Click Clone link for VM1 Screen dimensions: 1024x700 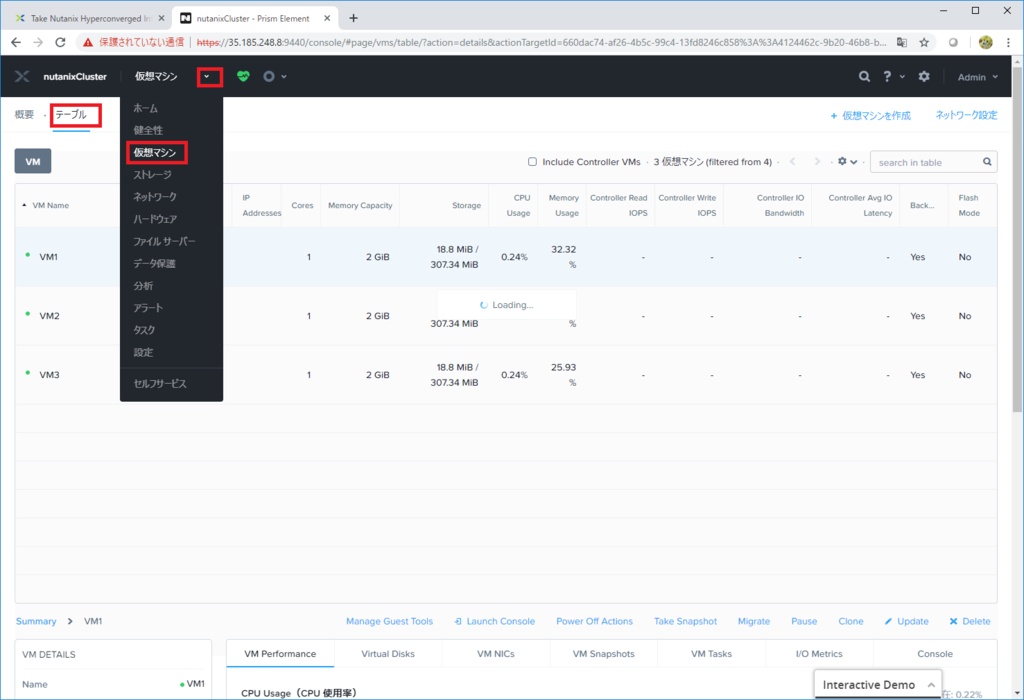coord(850,621)
